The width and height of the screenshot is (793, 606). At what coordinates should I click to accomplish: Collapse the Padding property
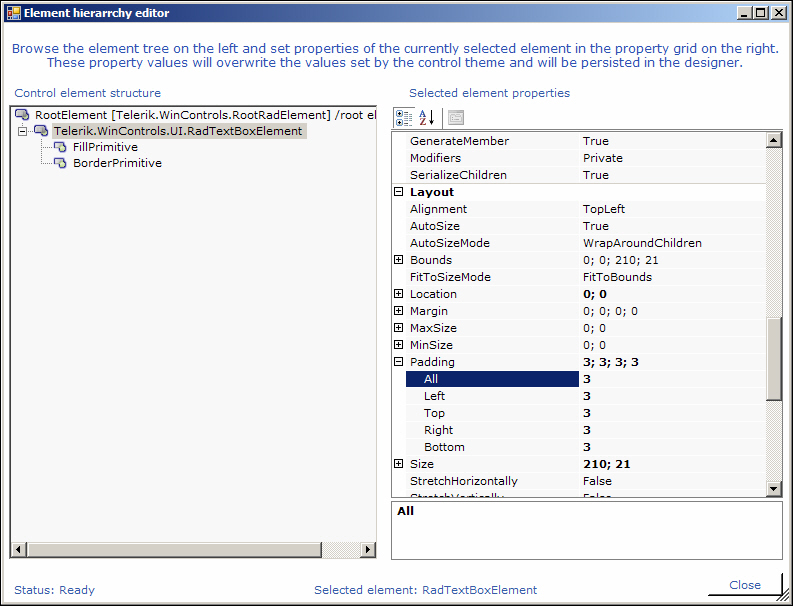[399, 362]
